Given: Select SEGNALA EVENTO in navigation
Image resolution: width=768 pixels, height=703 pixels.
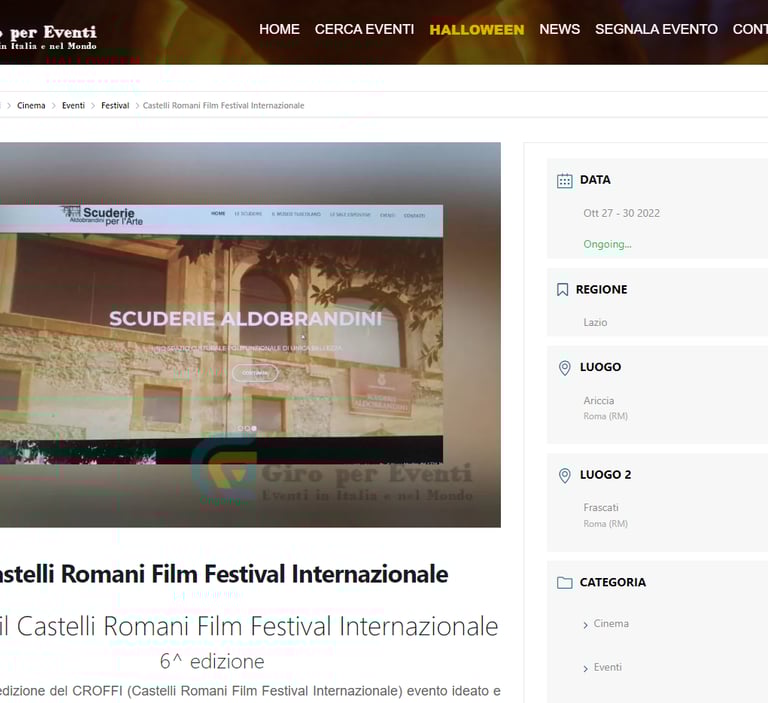Looking at the screenshot, I should [656, 29].
